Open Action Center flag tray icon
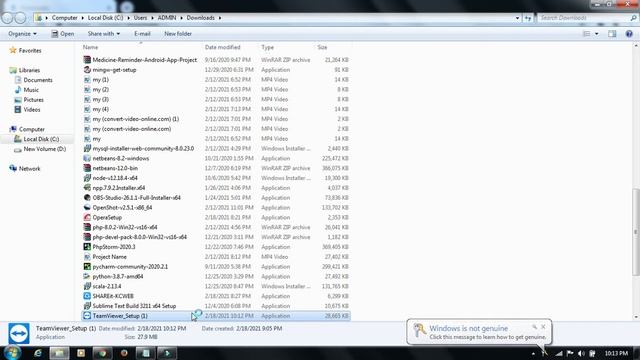This screenshot has width=640, height=360. (570, 353)
